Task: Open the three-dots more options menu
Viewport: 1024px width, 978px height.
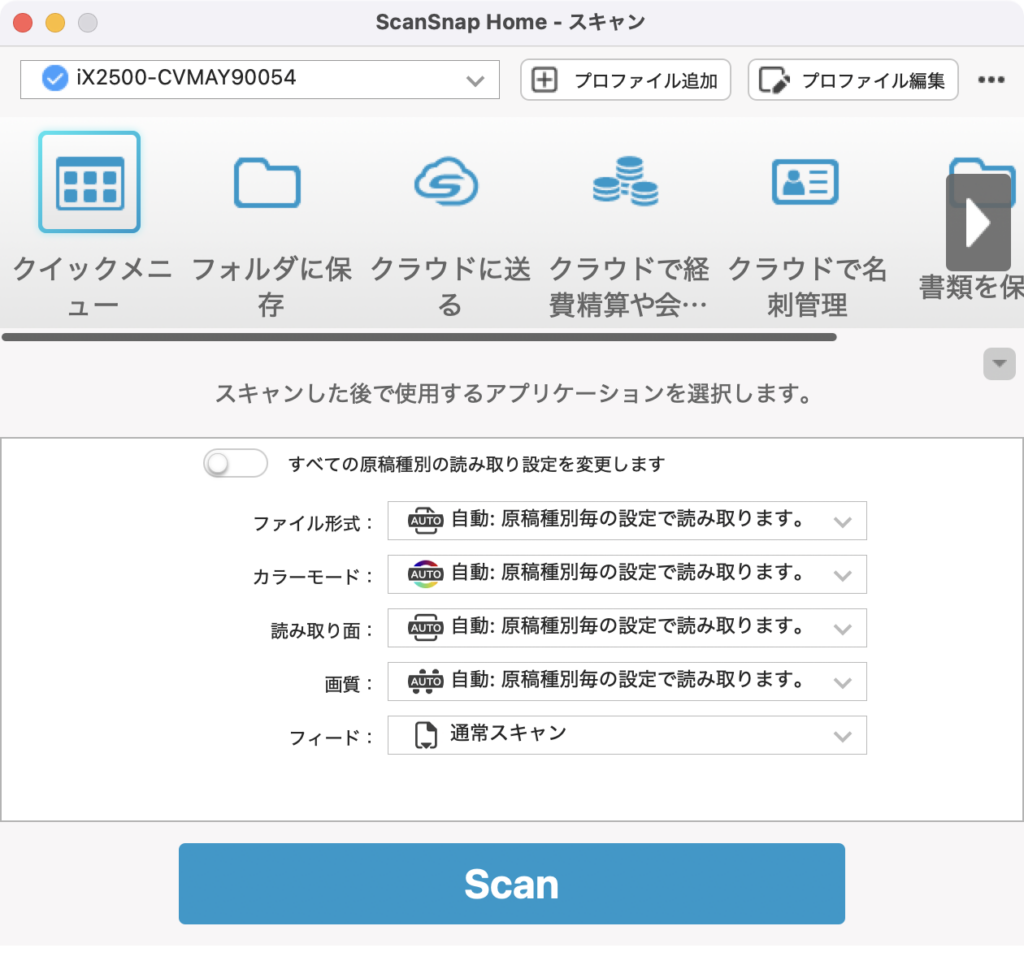Action: (x=991, y=80)
